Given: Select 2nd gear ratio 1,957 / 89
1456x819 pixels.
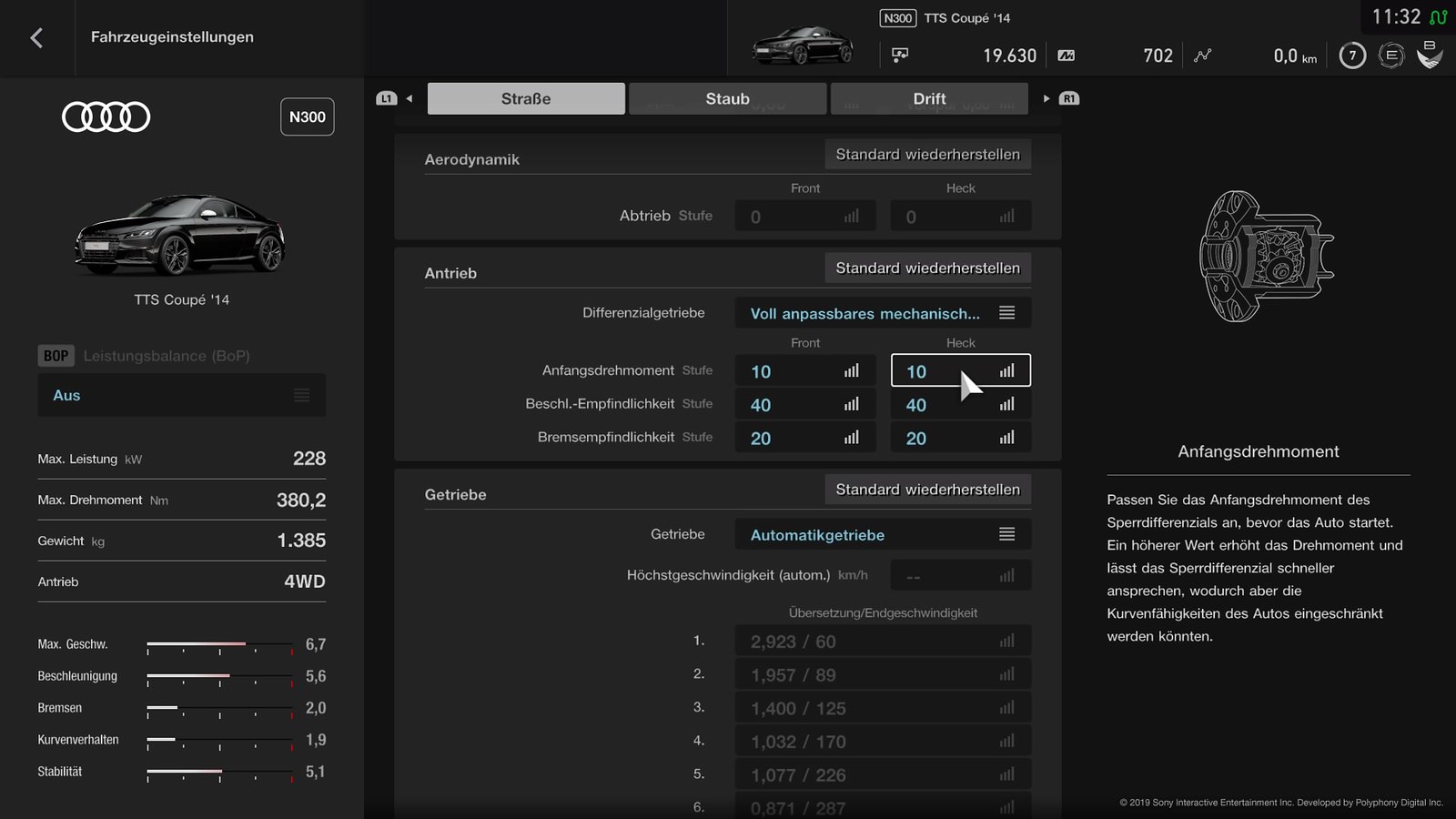Looking at the screenshot, I should point(883,674).
